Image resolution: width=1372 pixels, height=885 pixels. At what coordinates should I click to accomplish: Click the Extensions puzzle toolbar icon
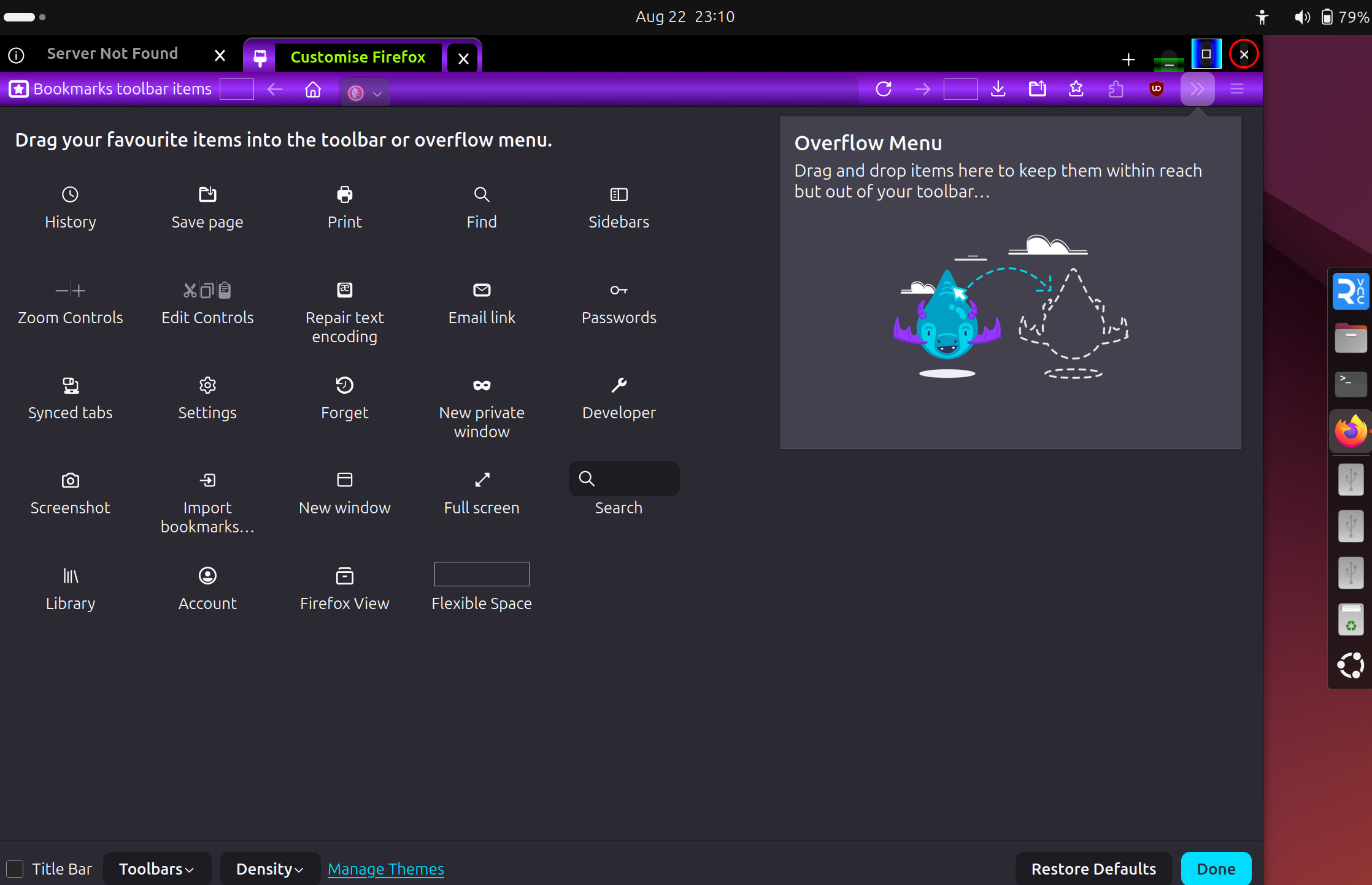(1116, 89)
